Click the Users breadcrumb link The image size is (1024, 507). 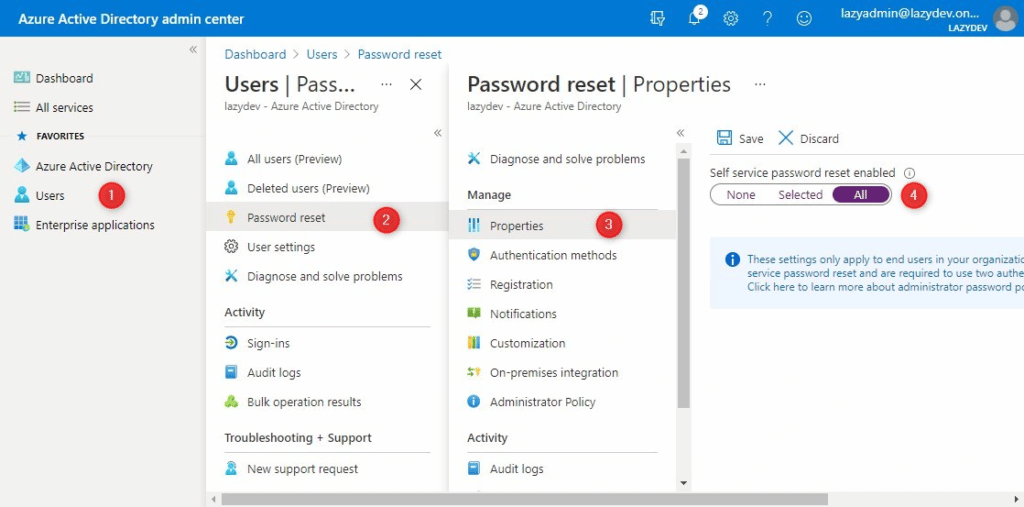pos(322,55)
